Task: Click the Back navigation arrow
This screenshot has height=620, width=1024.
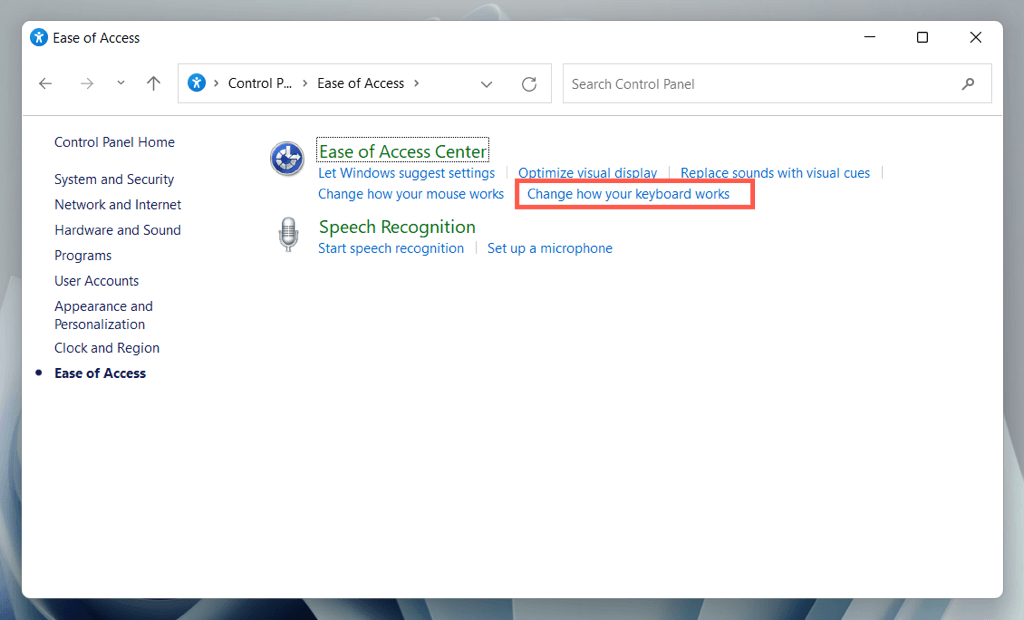Action: click(45, 84)
